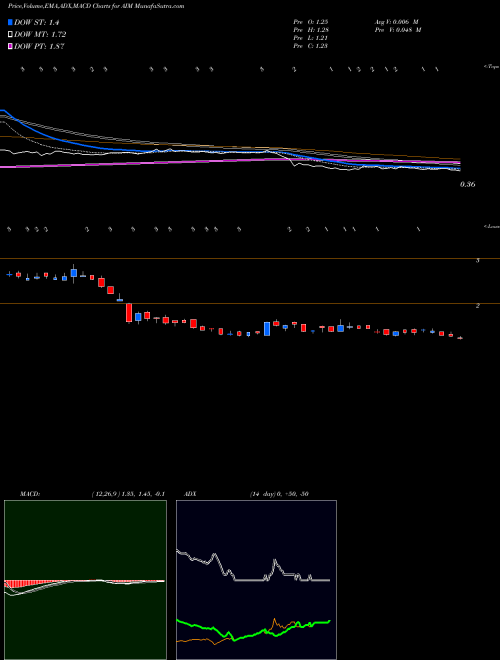Click the MACD '(12,26,9) 1.33, 1.45, -0.1' values
The width and height of the screenshot is (500, 660).
pos(128,494)
